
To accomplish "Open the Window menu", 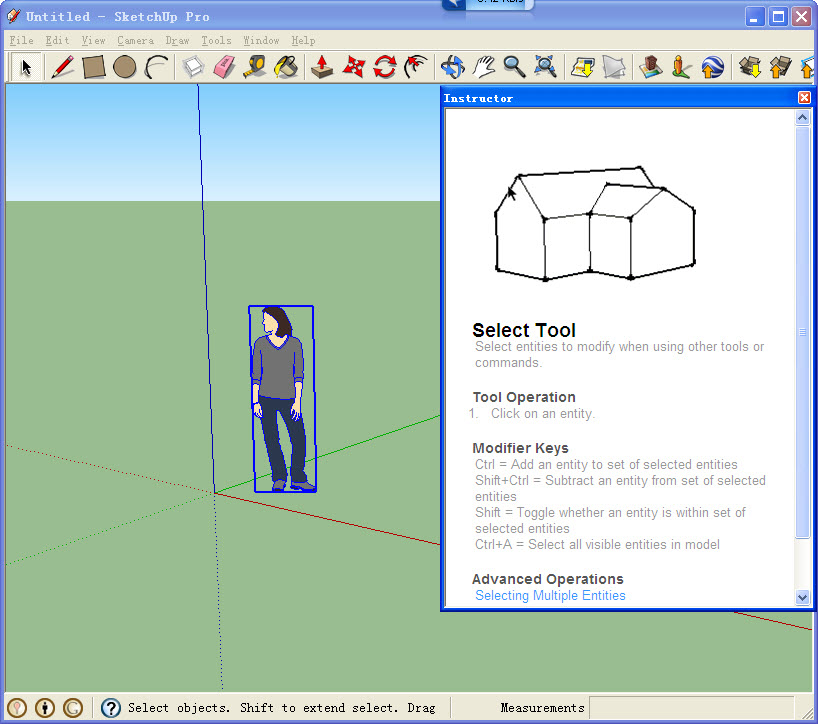I will [x=261, y=41].
